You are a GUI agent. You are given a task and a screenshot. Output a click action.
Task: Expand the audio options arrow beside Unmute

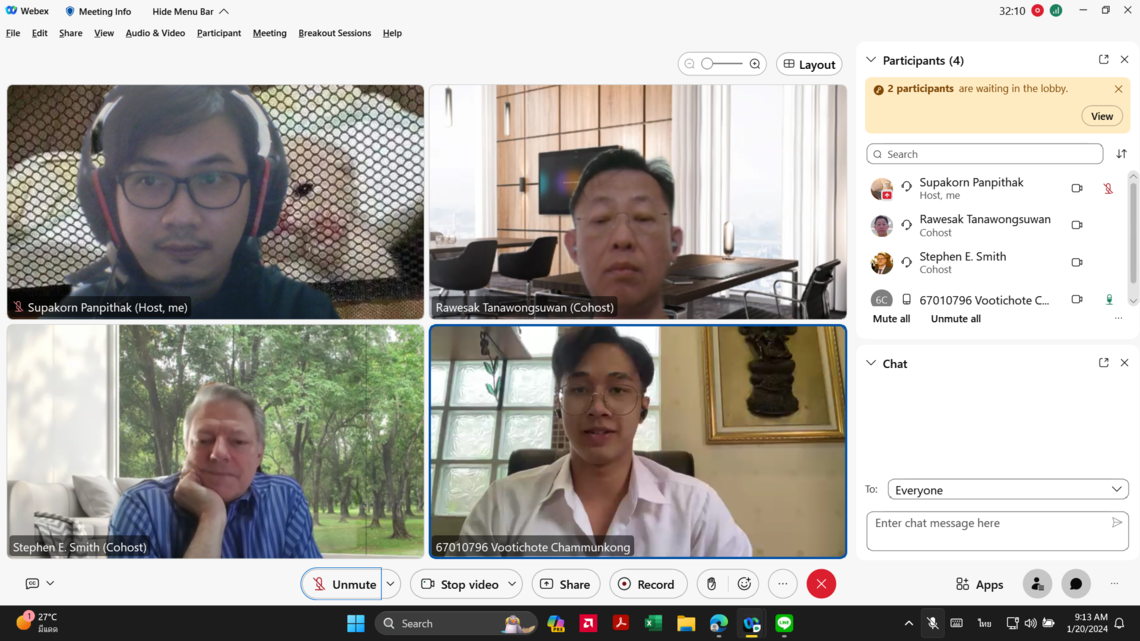pyautogui.click(x=391, y=584)
